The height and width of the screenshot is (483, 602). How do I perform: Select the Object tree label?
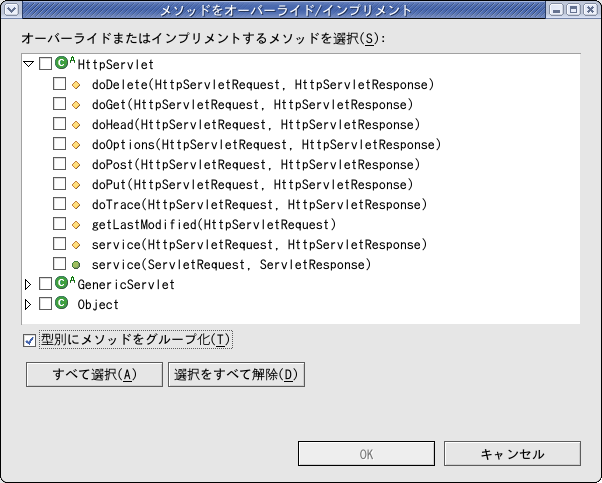[x=98, y=304]
